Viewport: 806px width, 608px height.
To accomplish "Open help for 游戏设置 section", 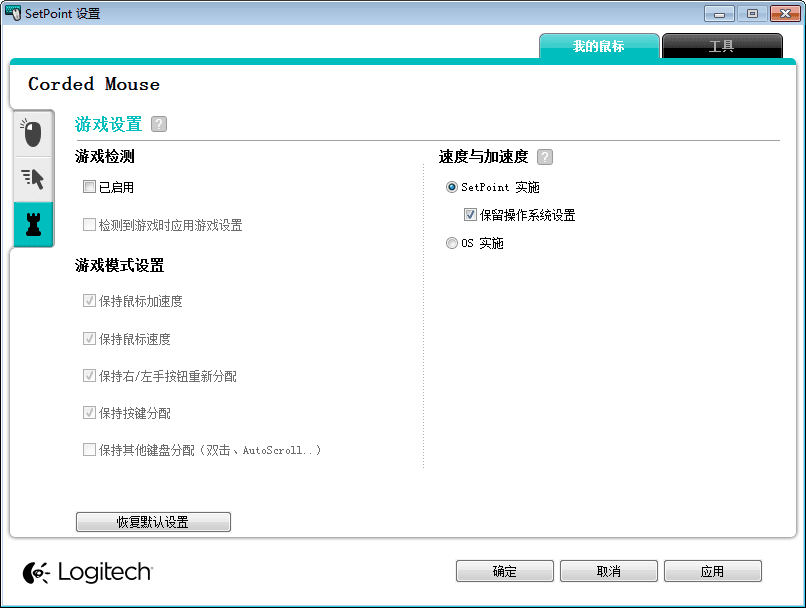I will tap(158, 123).
